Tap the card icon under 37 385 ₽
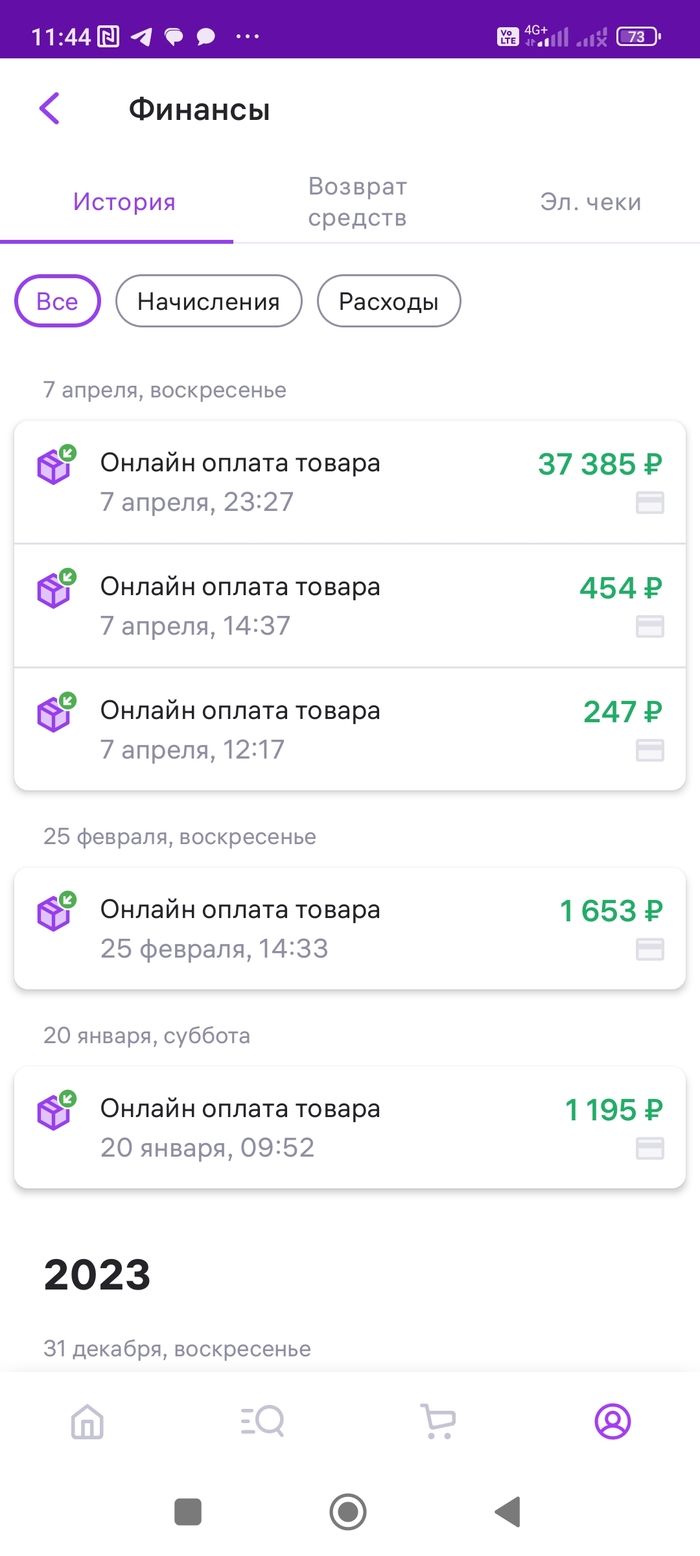This screenshot has width=700, height=1556. tap(650, 503)
